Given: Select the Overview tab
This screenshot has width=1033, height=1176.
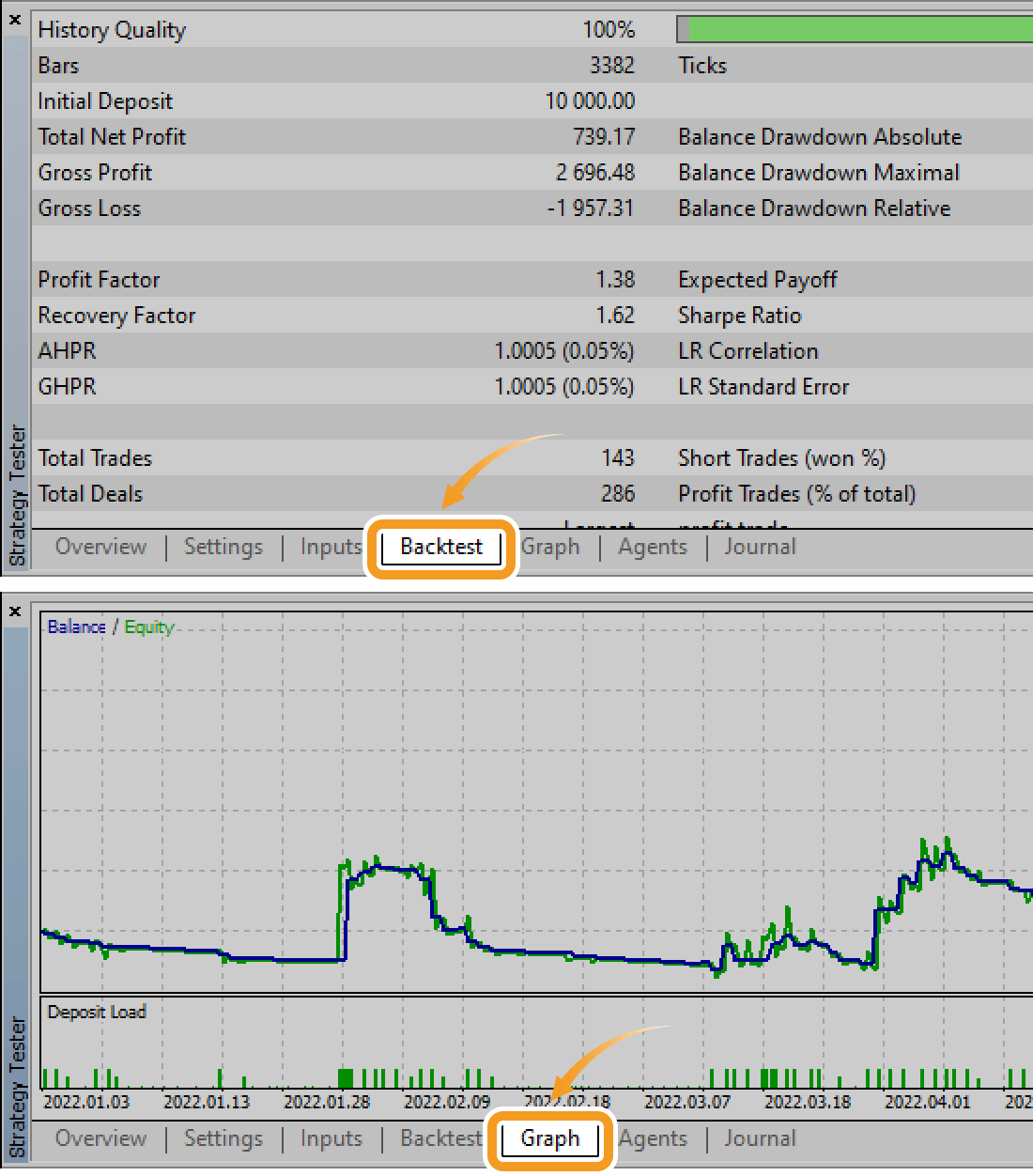Looking at the screenshot, I should 100,547.
